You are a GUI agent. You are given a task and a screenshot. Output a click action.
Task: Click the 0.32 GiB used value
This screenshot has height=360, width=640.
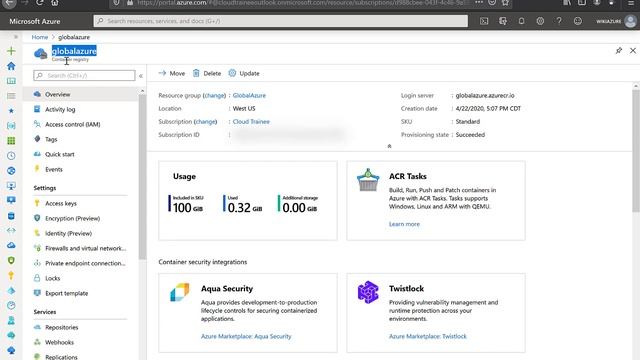245,207
